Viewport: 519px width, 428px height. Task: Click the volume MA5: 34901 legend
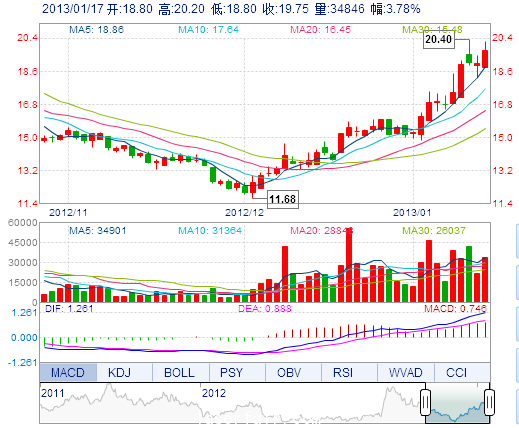[98, 230]
